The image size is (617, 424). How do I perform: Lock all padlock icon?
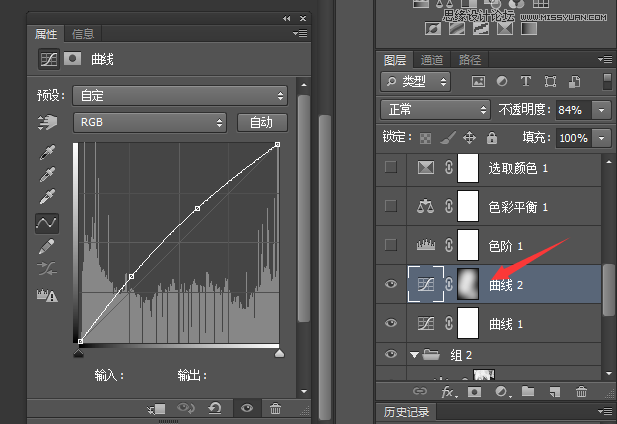point(492,138)
